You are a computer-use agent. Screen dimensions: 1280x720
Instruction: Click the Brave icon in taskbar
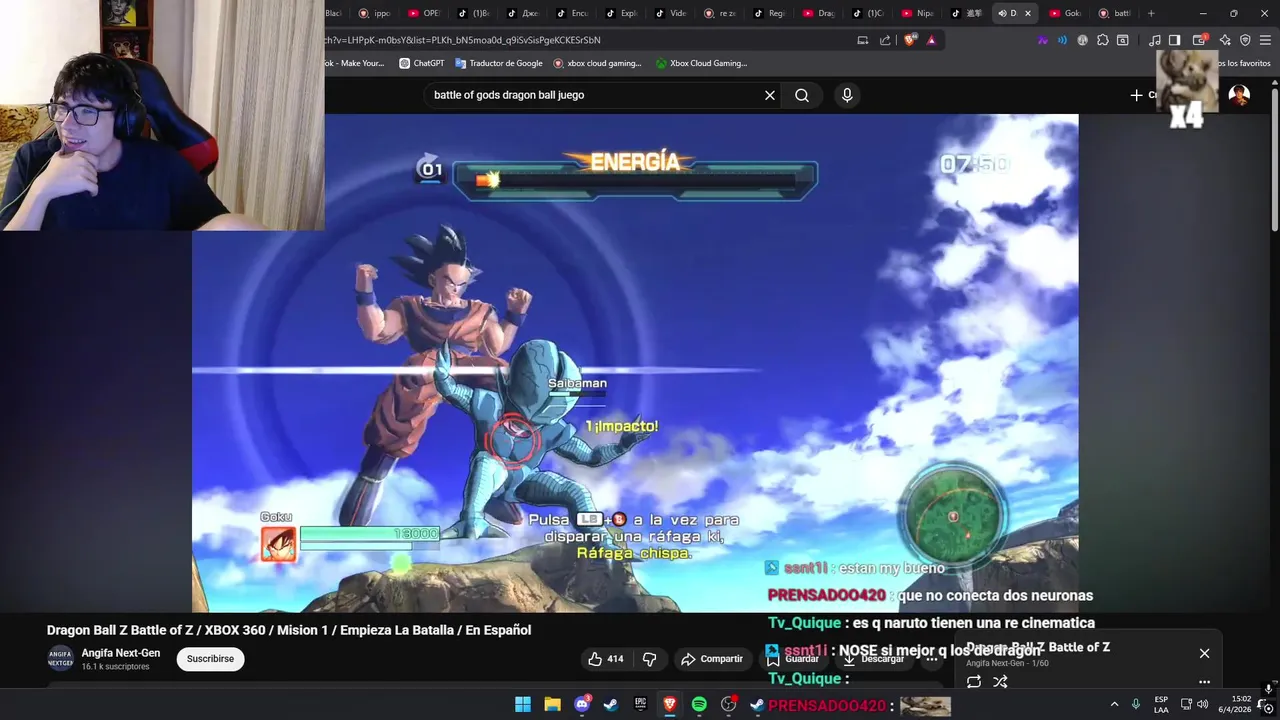click(670, 705)
